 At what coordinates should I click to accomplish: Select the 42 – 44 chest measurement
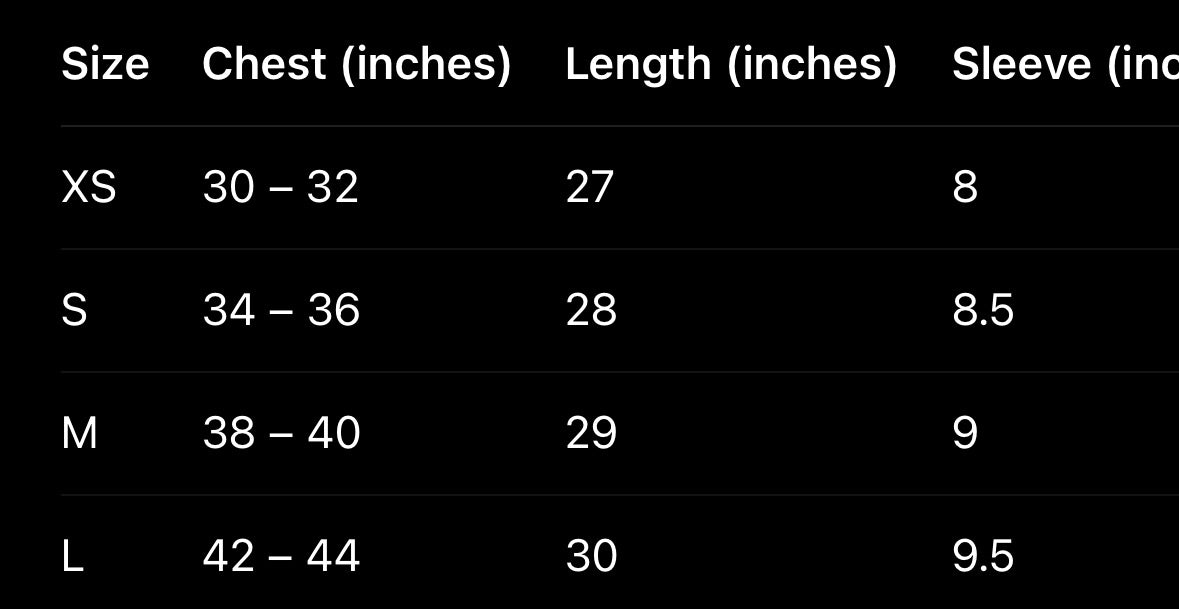point(281,556)
